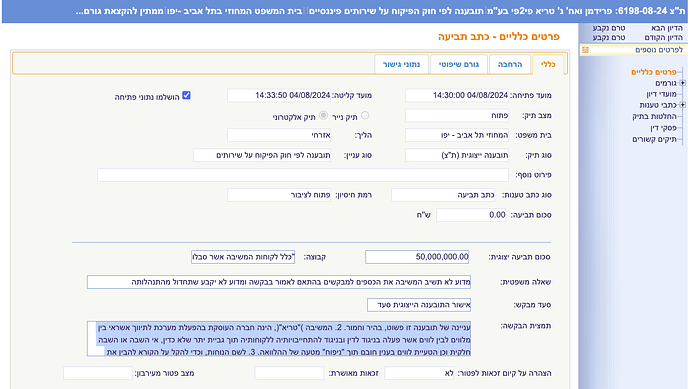Screen dimensions: 690x389
Task: Click the סכום תביעה יצוגית amount field
Action: (x=417, y=257)
